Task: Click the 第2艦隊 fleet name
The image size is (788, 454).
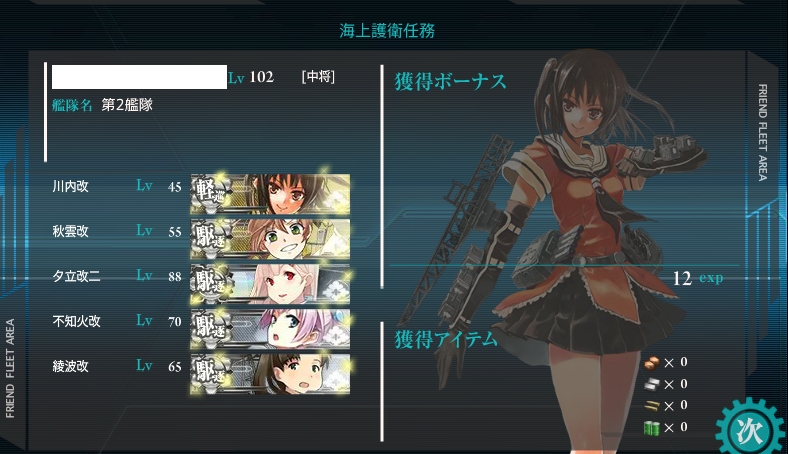Action: 127,105
